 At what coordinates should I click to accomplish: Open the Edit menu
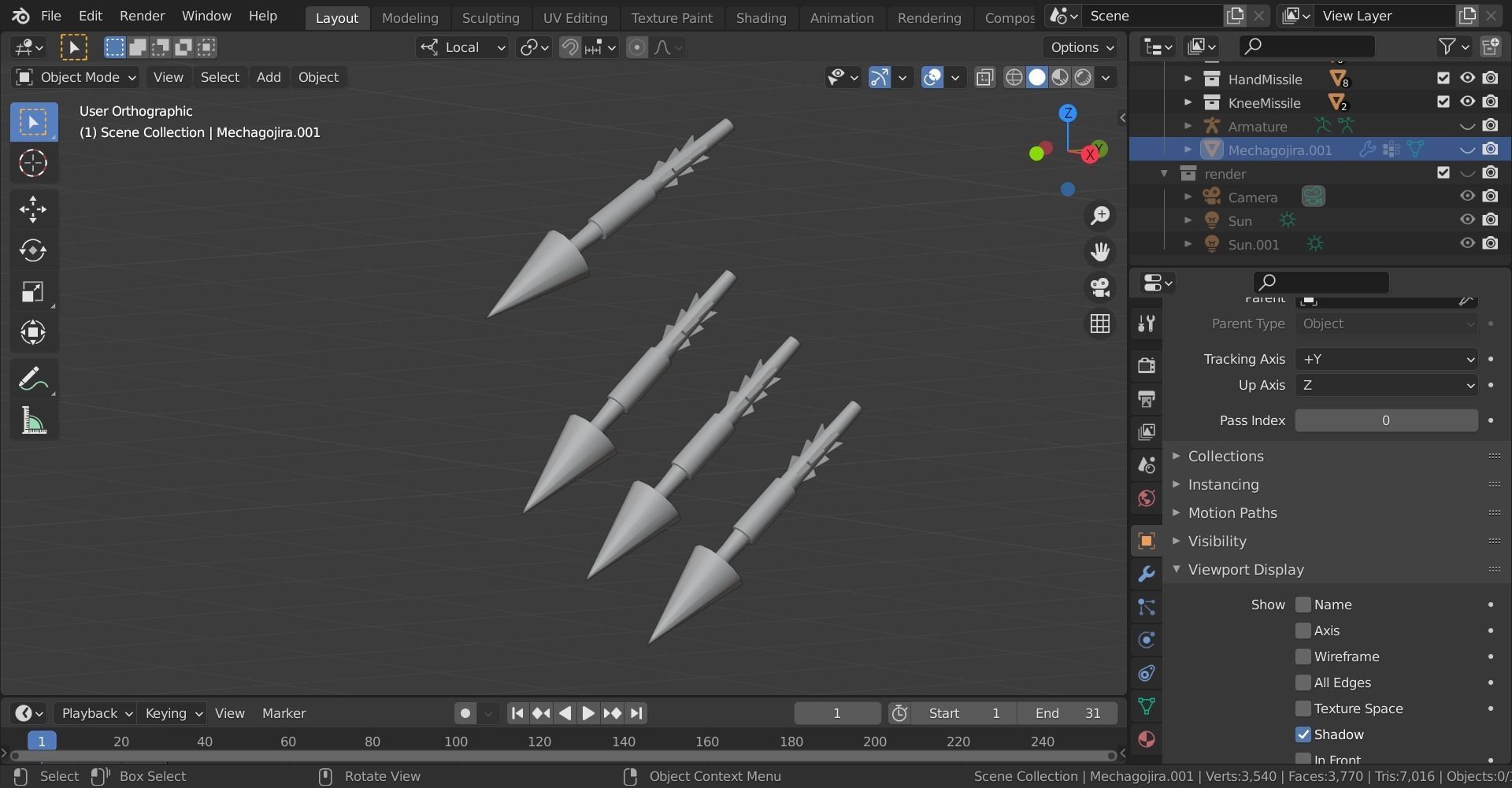click(91, 16)
